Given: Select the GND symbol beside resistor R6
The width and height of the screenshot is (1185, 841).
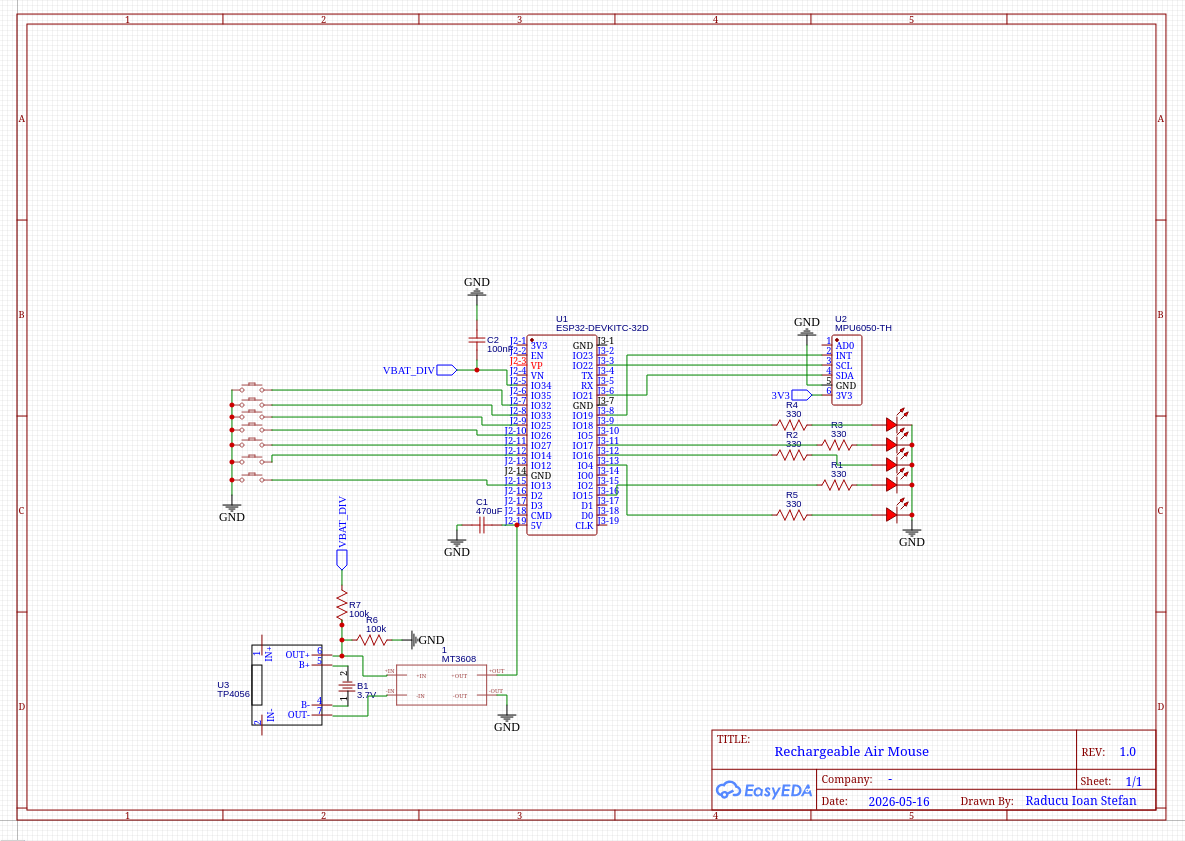Looking at the screenshot, I should tap(427, 640).
